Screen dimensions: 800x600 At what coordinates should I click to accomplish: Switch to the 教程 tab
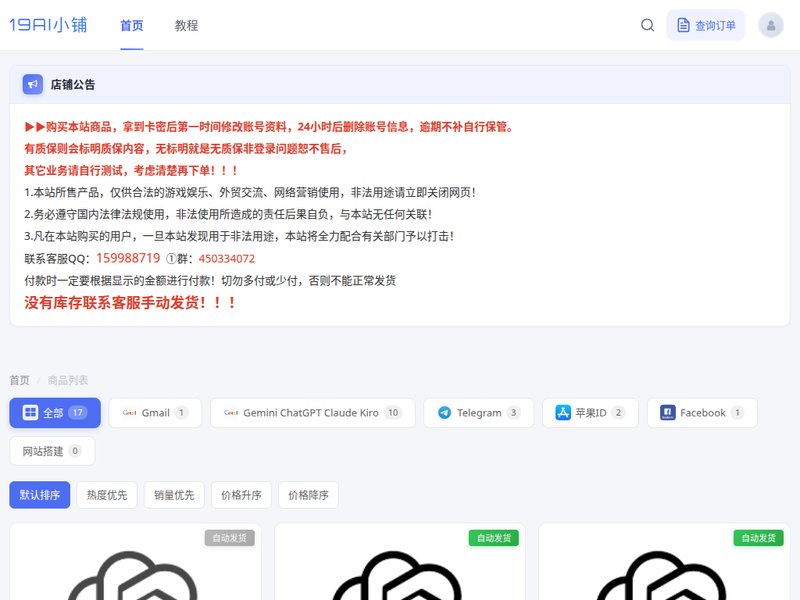186,26
